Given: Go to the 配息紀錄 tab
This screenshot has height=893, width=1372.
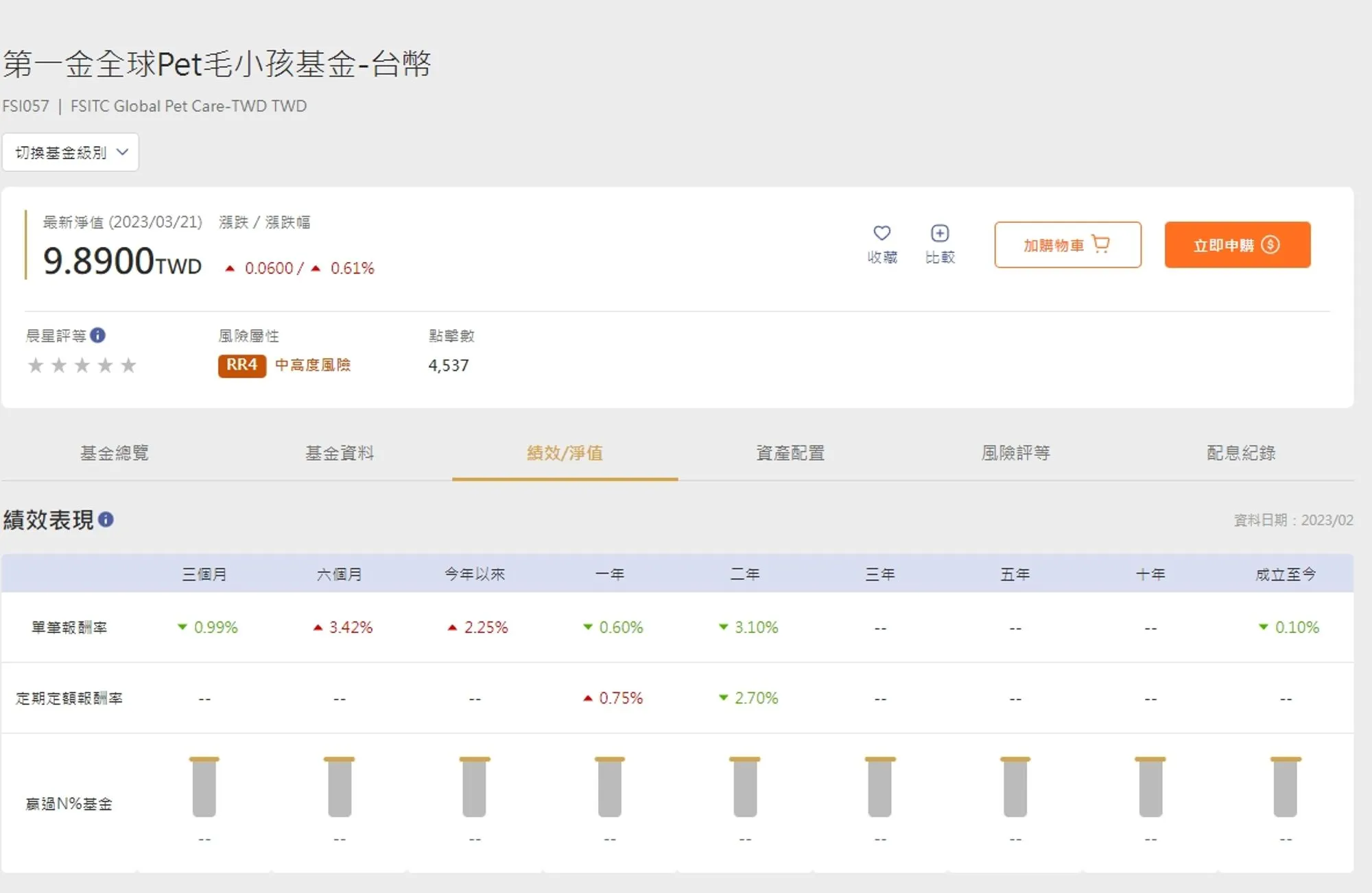Looking at the screenshot, I should 1241,453.
